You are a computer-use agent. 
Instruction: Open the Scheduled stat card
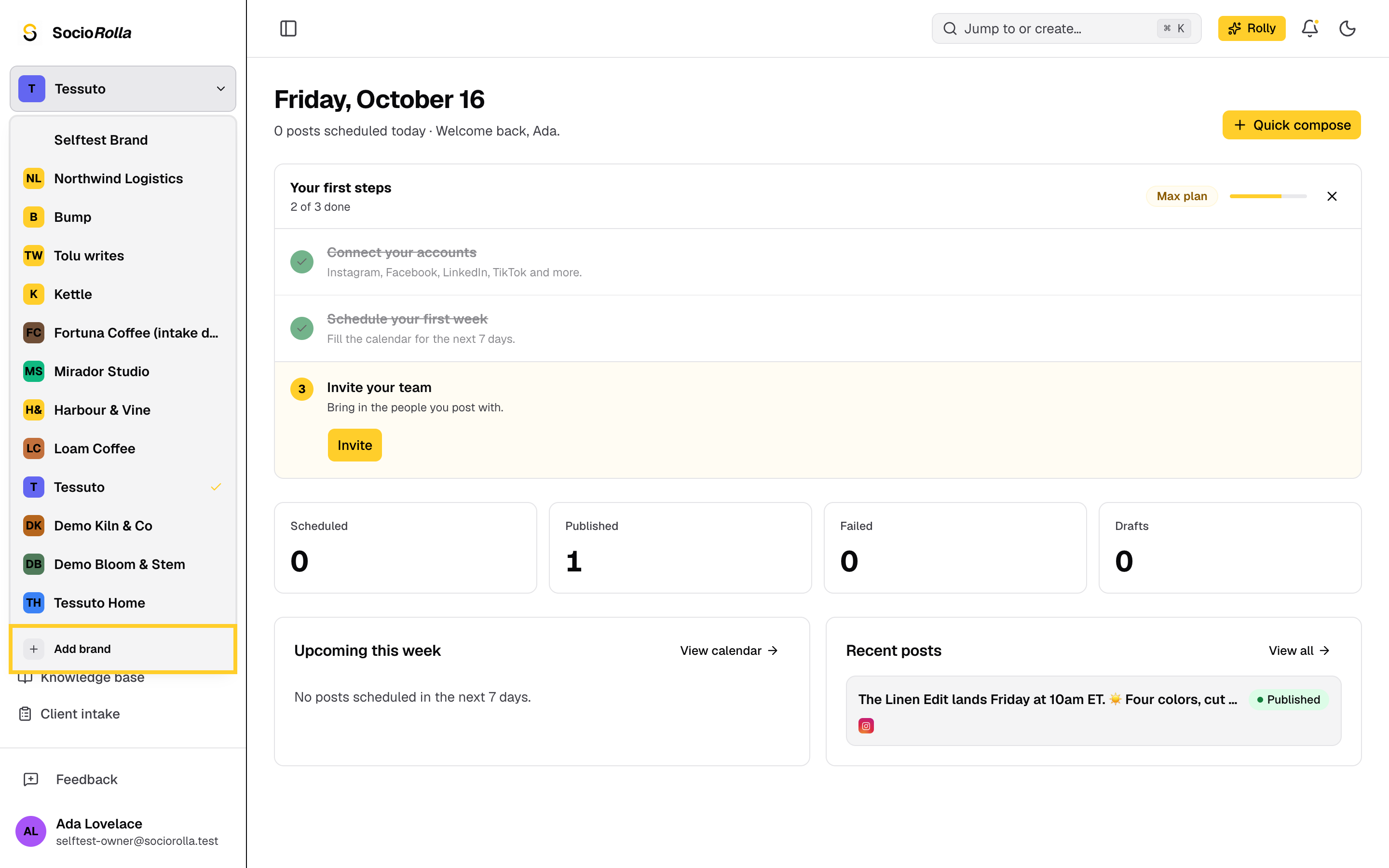(405, 548)
